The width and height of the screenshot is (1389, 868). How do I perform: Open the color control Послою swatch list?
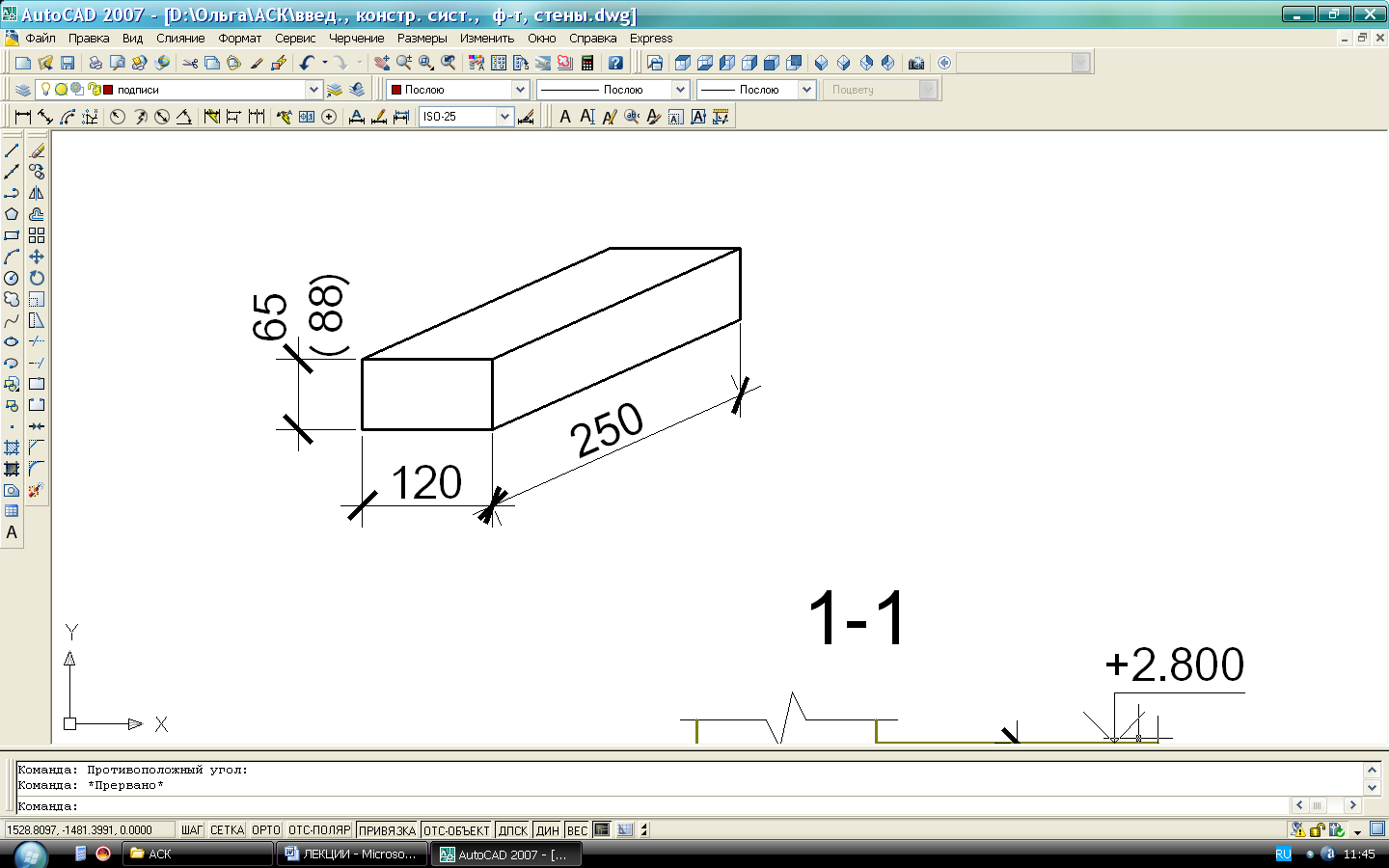point(520,90)
